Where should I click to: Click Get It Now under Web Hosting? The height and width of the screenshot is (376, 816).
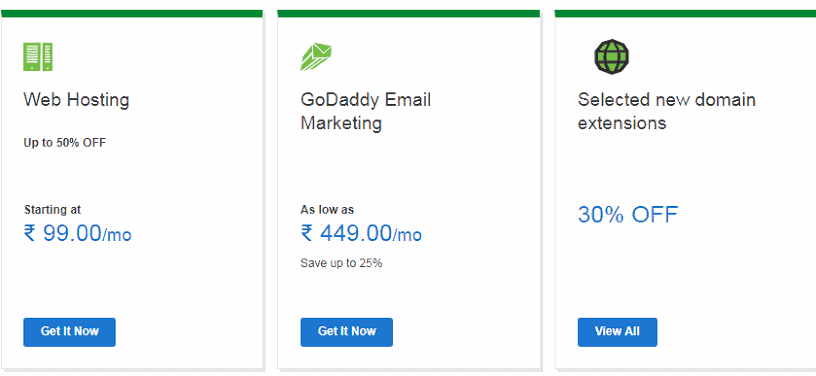69,332
